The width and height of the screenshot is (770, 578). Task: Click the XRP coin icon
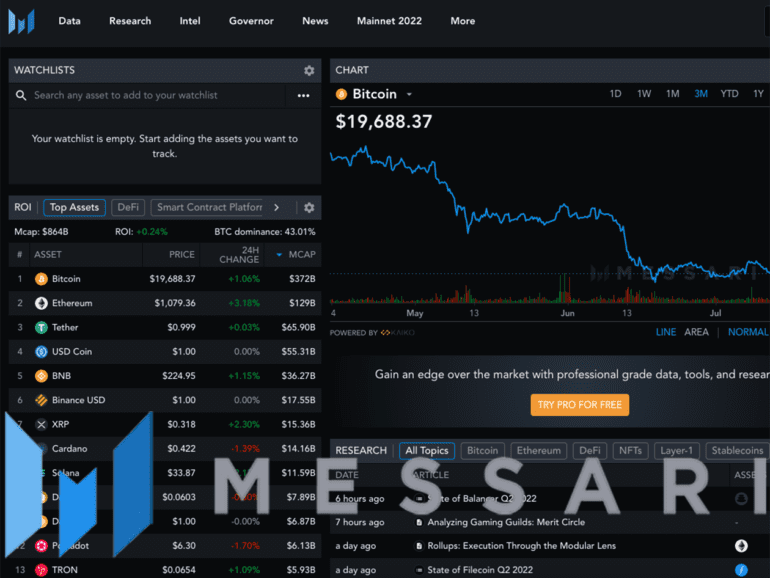41,424
